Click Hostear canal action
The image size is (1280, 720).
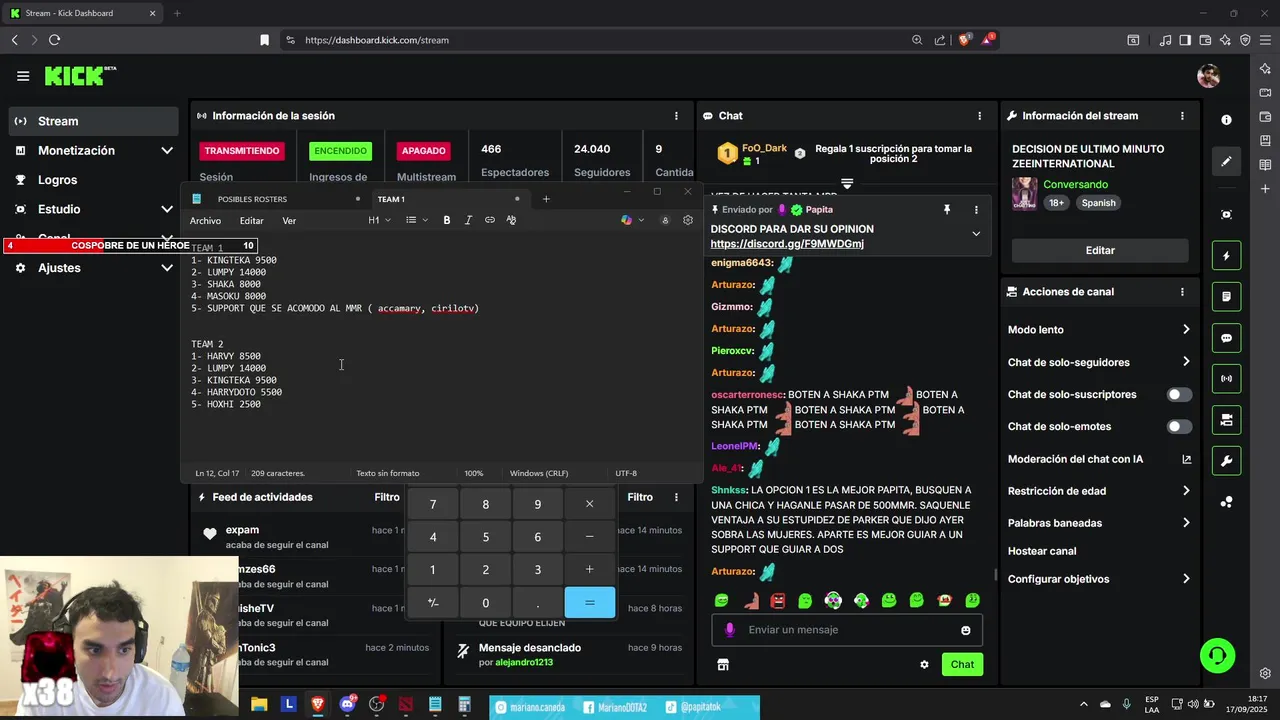pos(1042,551)
